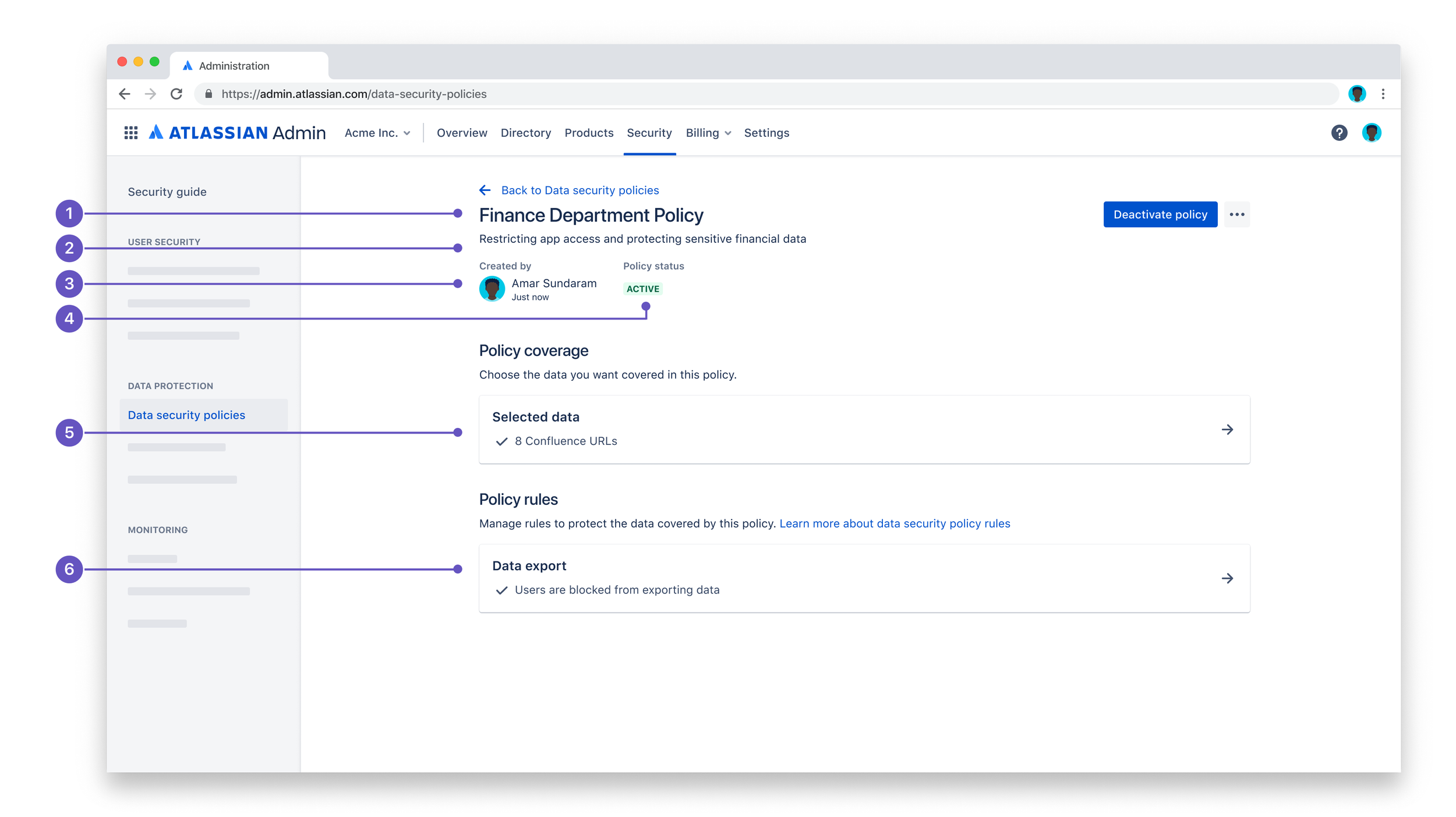Click the Deactivate policy button
The image size is (1456, 817).
coord(1160,214)
